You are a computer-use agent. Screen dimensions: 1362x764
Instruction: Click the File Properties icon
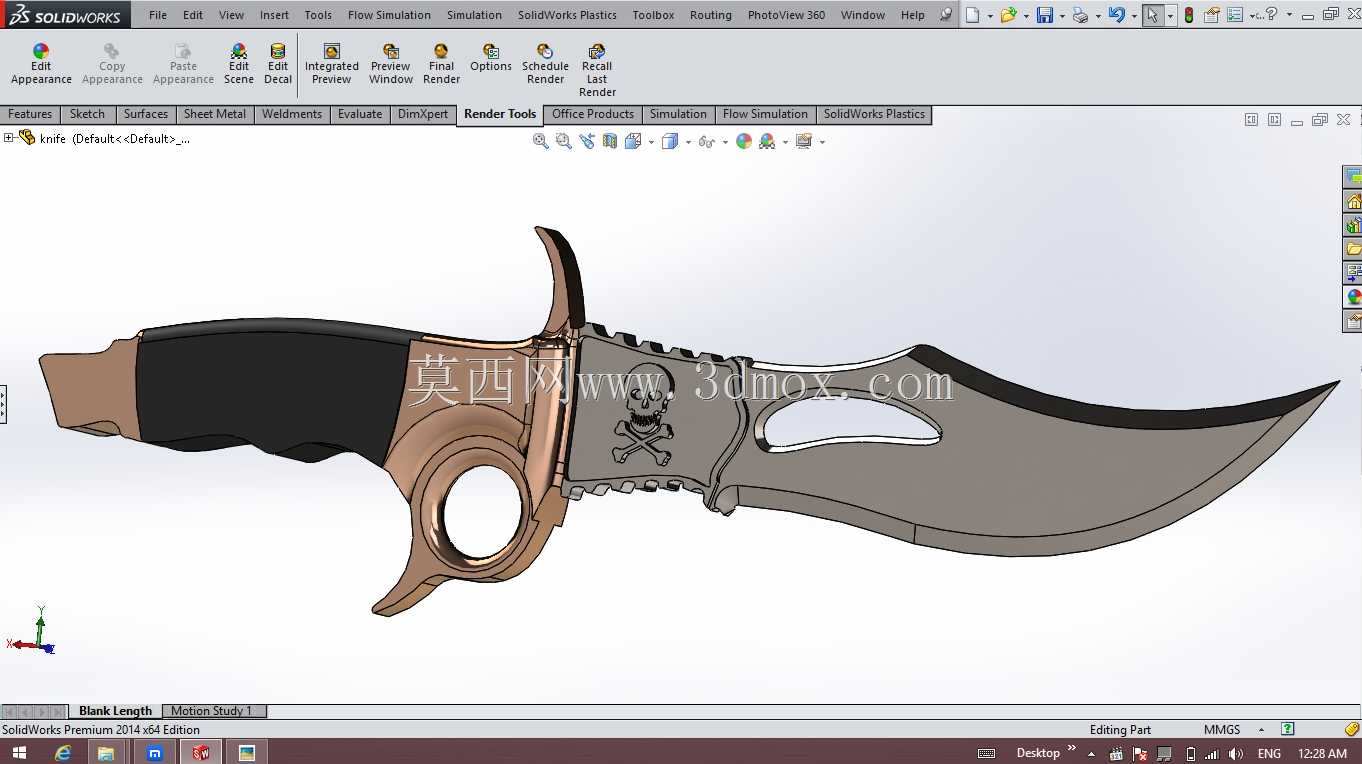point(1212,15)
